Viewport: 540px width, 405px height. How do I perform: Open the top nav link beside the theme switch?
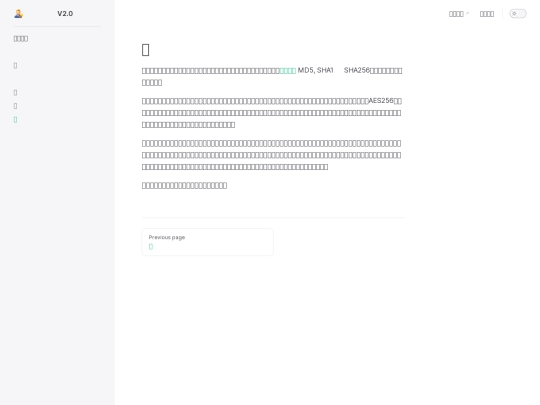(x=487, y=14)
